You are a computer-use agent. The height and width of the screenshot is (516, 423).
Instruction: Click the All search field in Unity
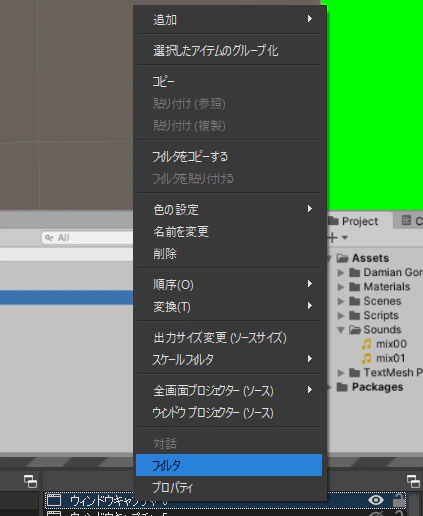pyautogui.click(x=87, y=238)
